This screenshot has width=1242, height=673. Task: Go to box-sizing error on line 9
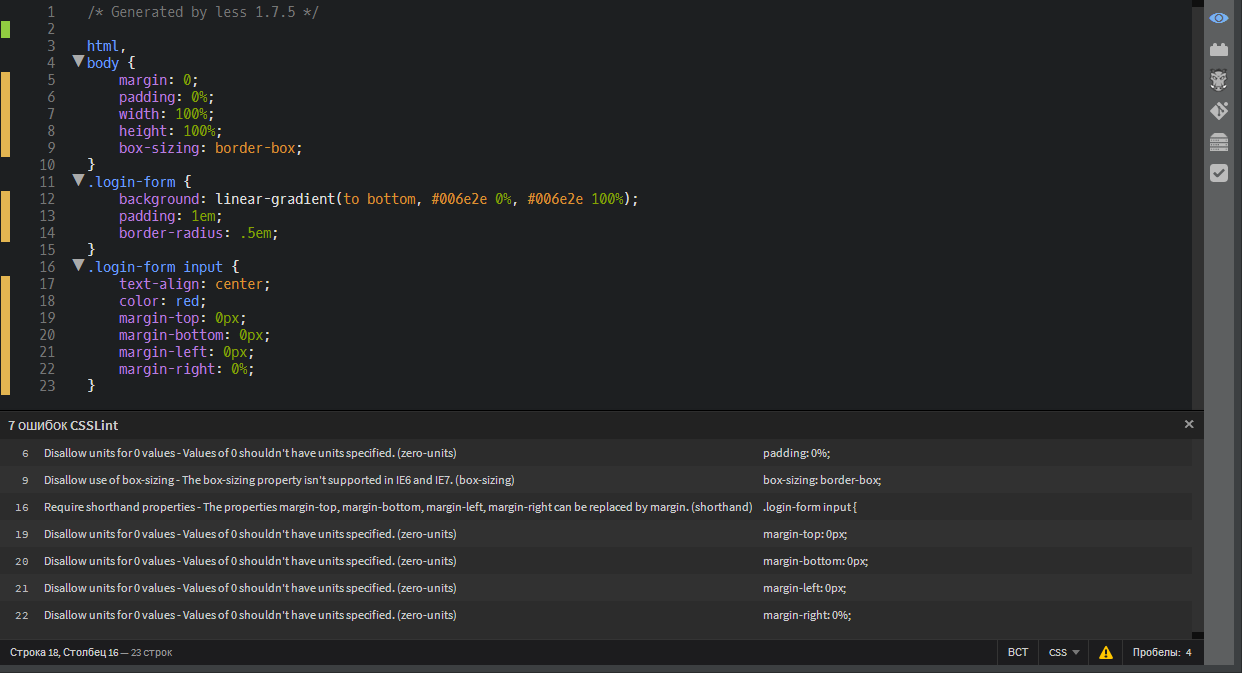279,480
